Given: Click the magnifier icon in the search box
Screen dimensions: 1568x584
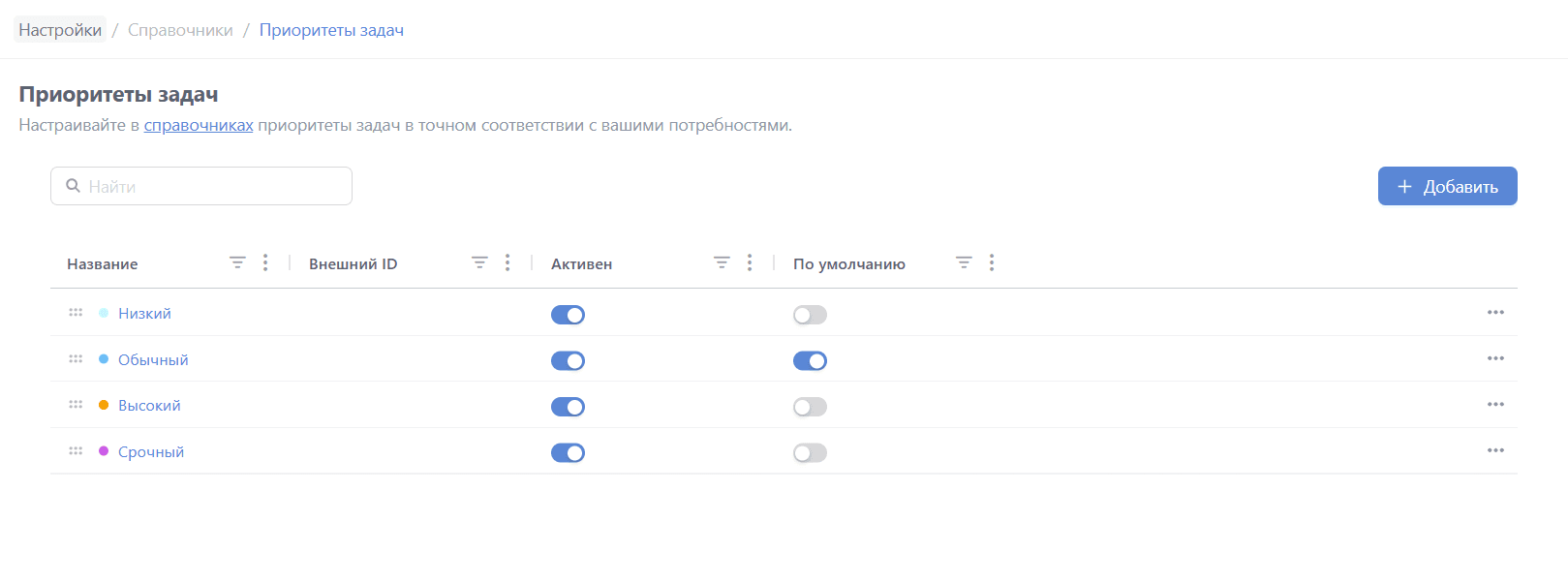Looking at the screenshot, I should (x=73, y=186).
